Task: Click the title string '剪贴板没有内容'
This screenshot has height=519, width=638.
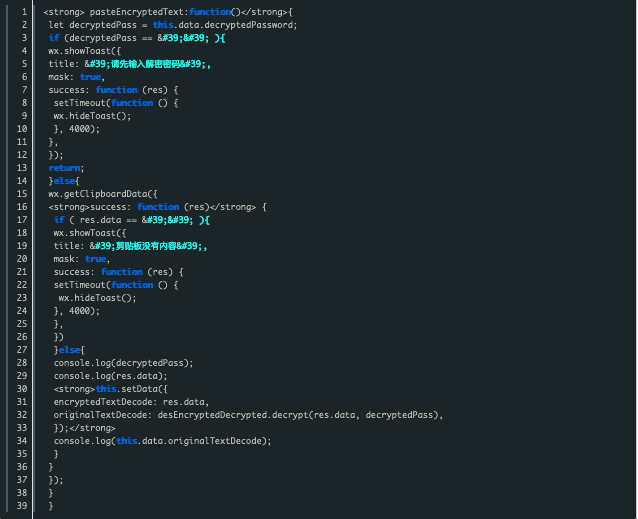Action: coord(146,246)
